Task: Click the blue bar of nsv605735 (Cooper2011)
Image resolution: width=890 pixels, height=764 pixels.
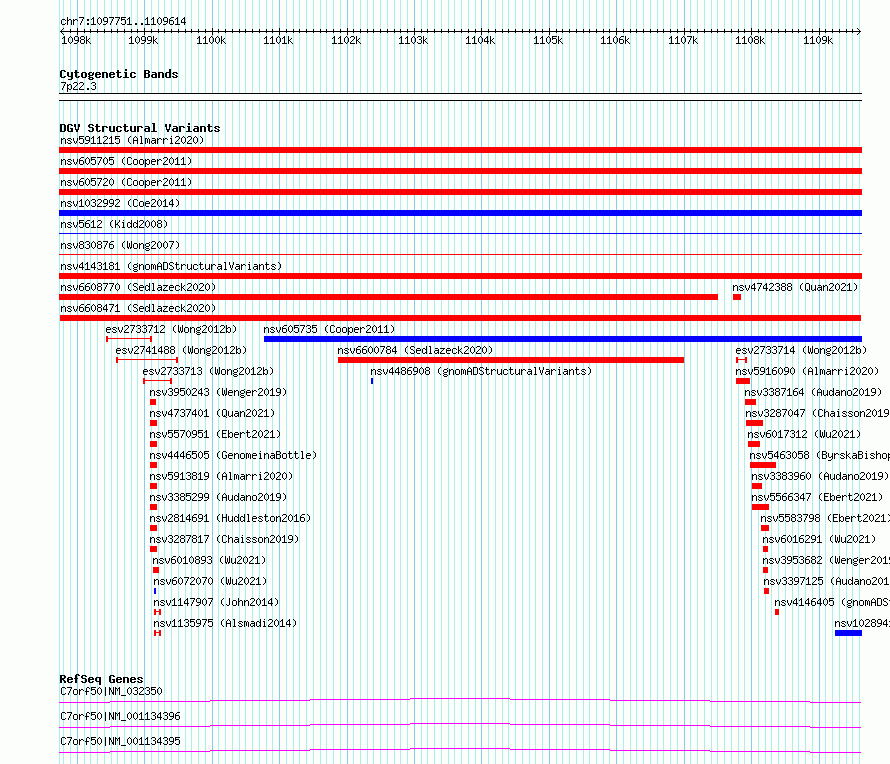Action: 562,339
